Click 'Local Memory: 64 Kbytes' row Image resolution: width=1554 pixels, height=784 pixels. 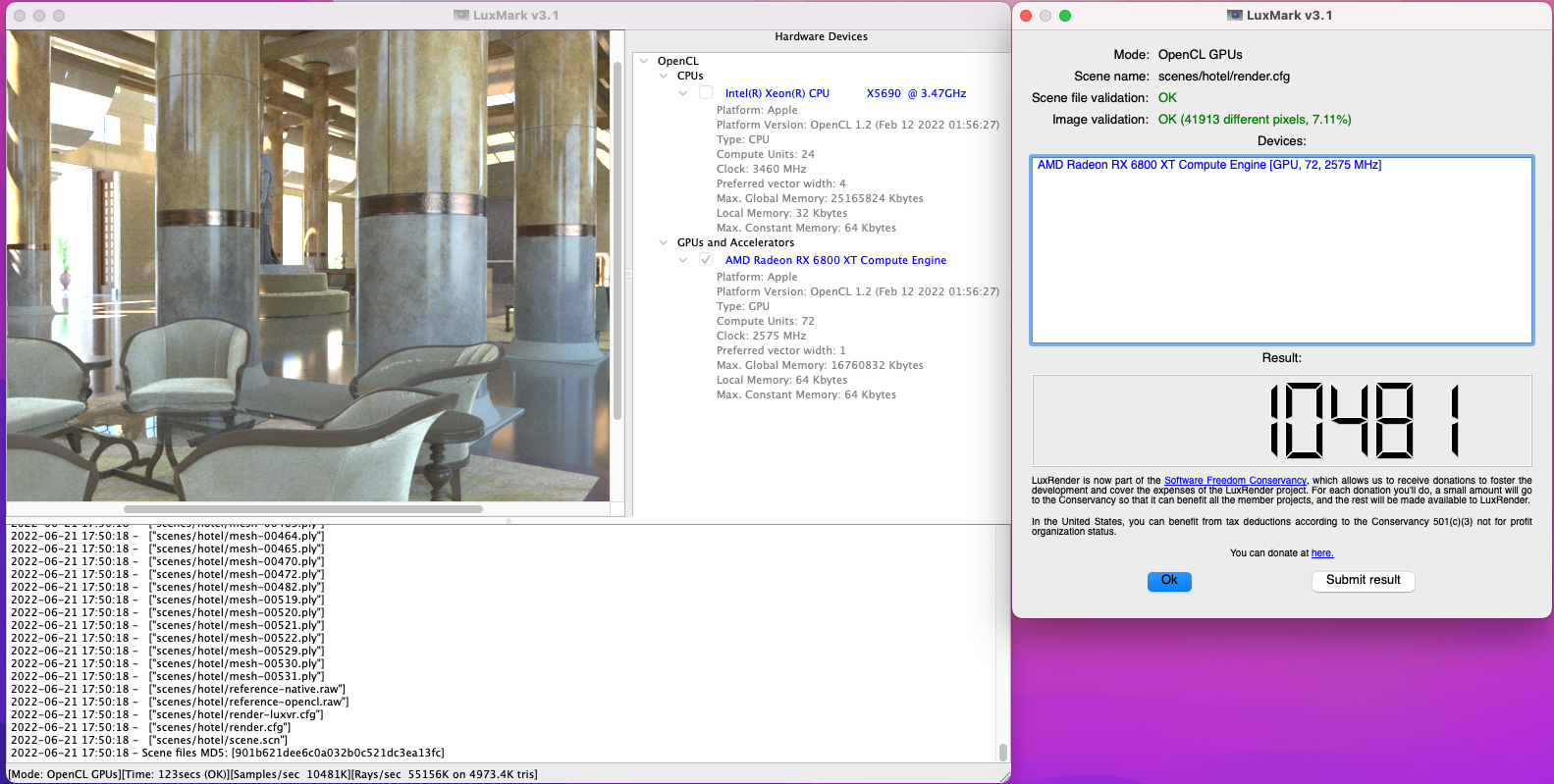point(782,380)
